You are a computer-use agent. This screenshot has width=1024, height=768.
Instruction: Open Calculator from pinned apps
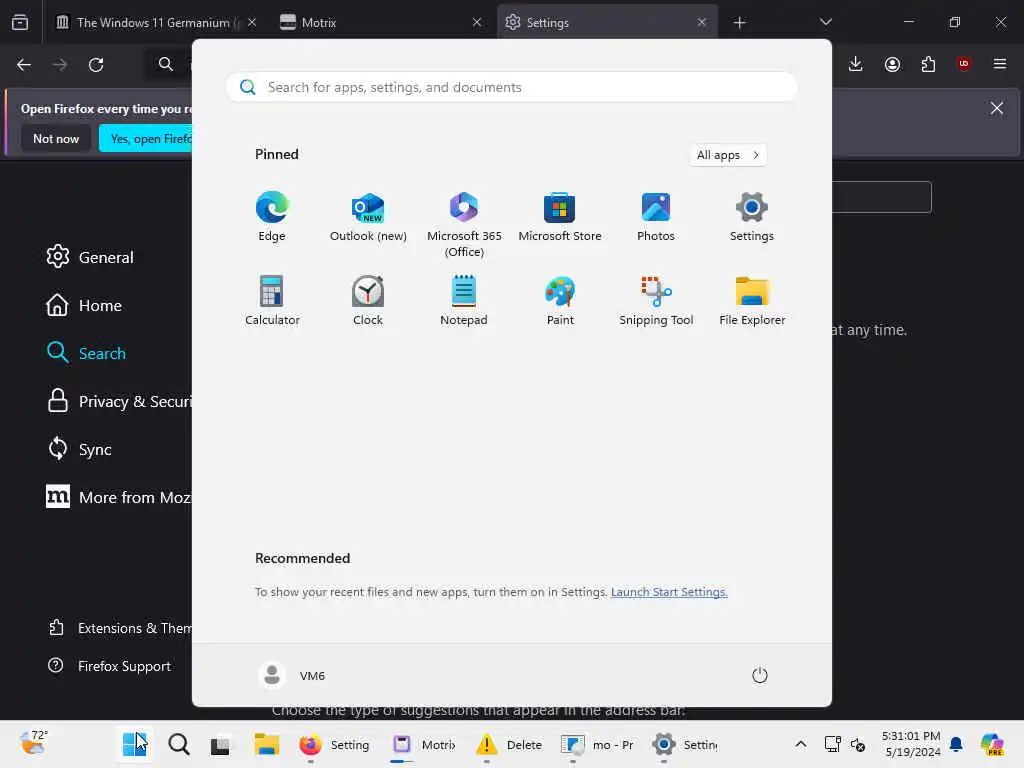(x=272, y=300)
